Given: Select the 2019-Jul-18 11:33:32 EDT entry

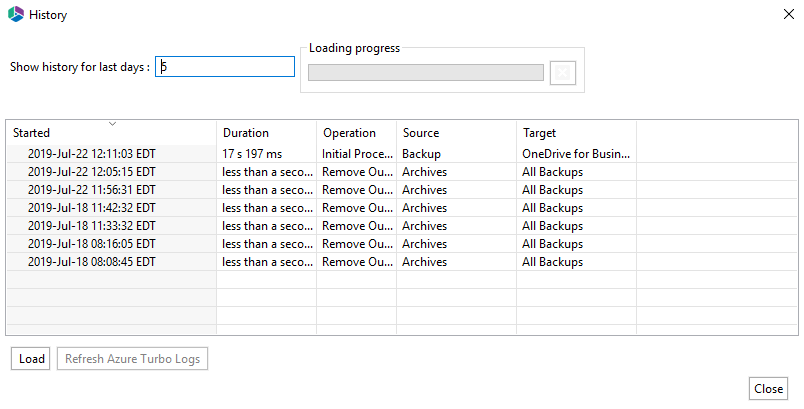Looking at the screenshot, I should [x=92, y=226].
